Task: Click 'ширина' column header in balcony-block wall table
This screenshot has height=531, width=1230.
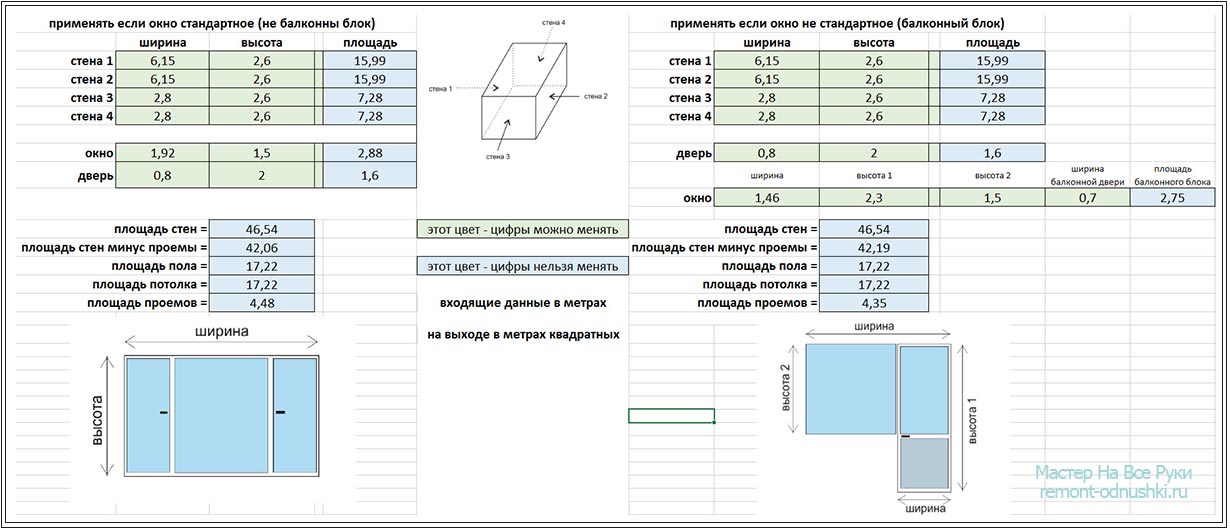Action: [x=766, y=42]
